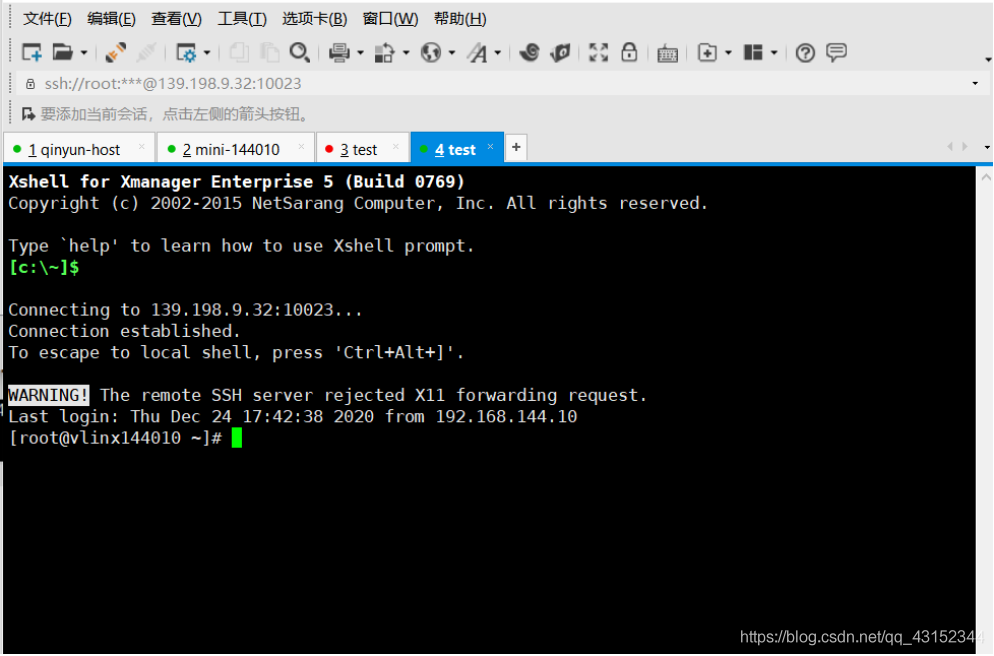
Task: Click the paste icon in toolbar
Action: [270, 52]
